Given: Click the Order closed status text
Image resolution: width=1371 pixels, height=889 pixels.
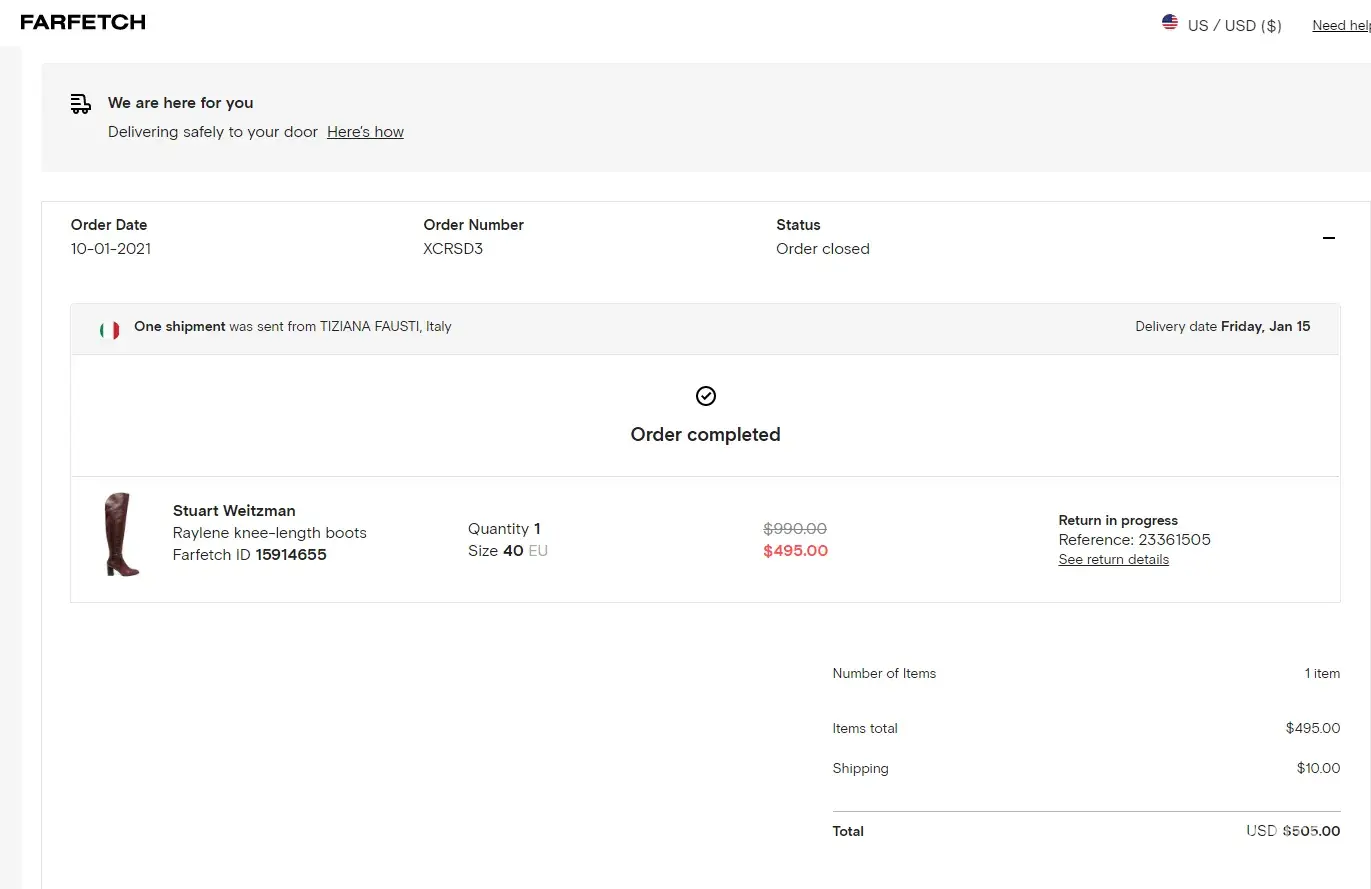Looking at the screenshot, I should (x=822, y=249).
